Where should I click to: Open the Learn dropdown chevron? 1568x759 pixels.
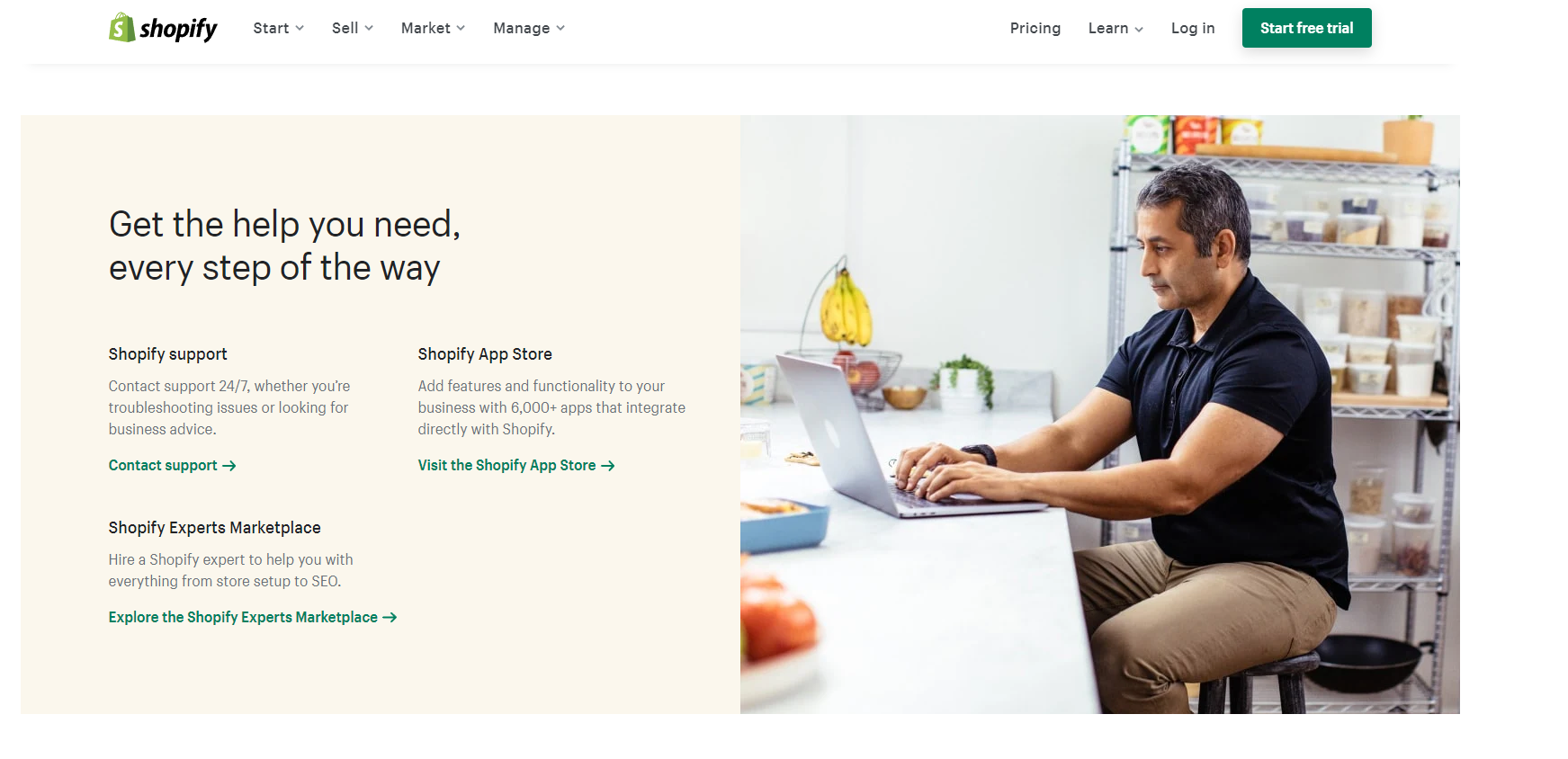(x=1139, y=29)
